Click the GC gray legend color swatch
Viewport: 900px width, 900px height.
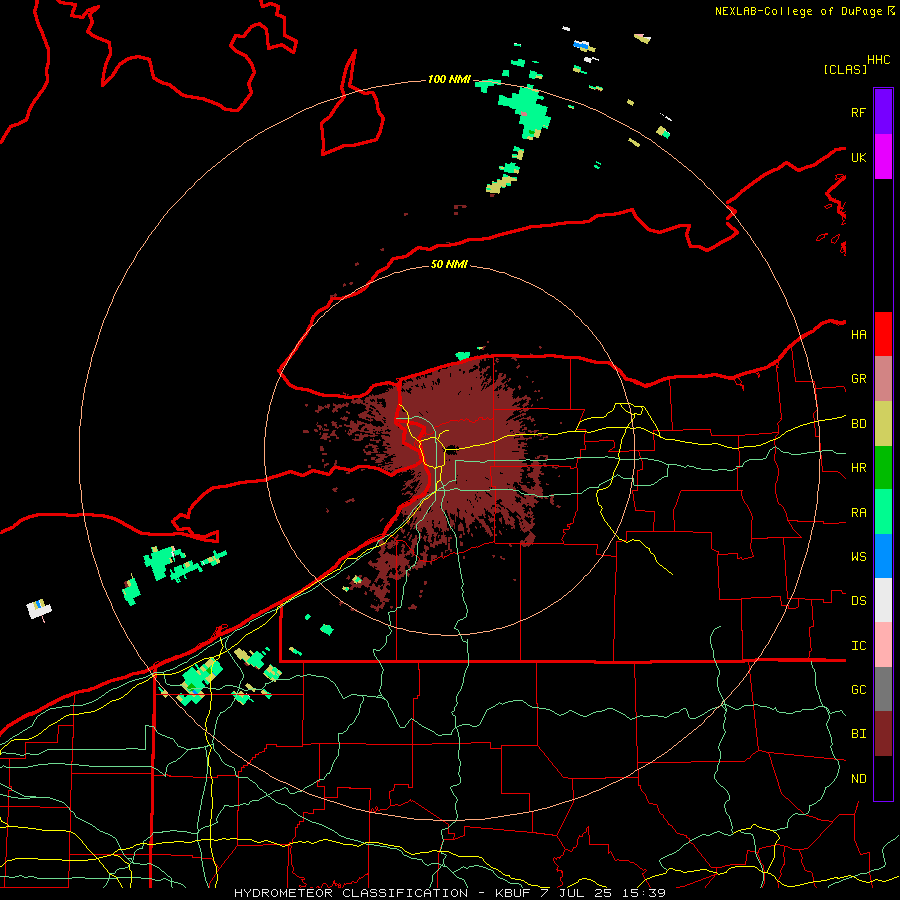click(x=883, y=689)
